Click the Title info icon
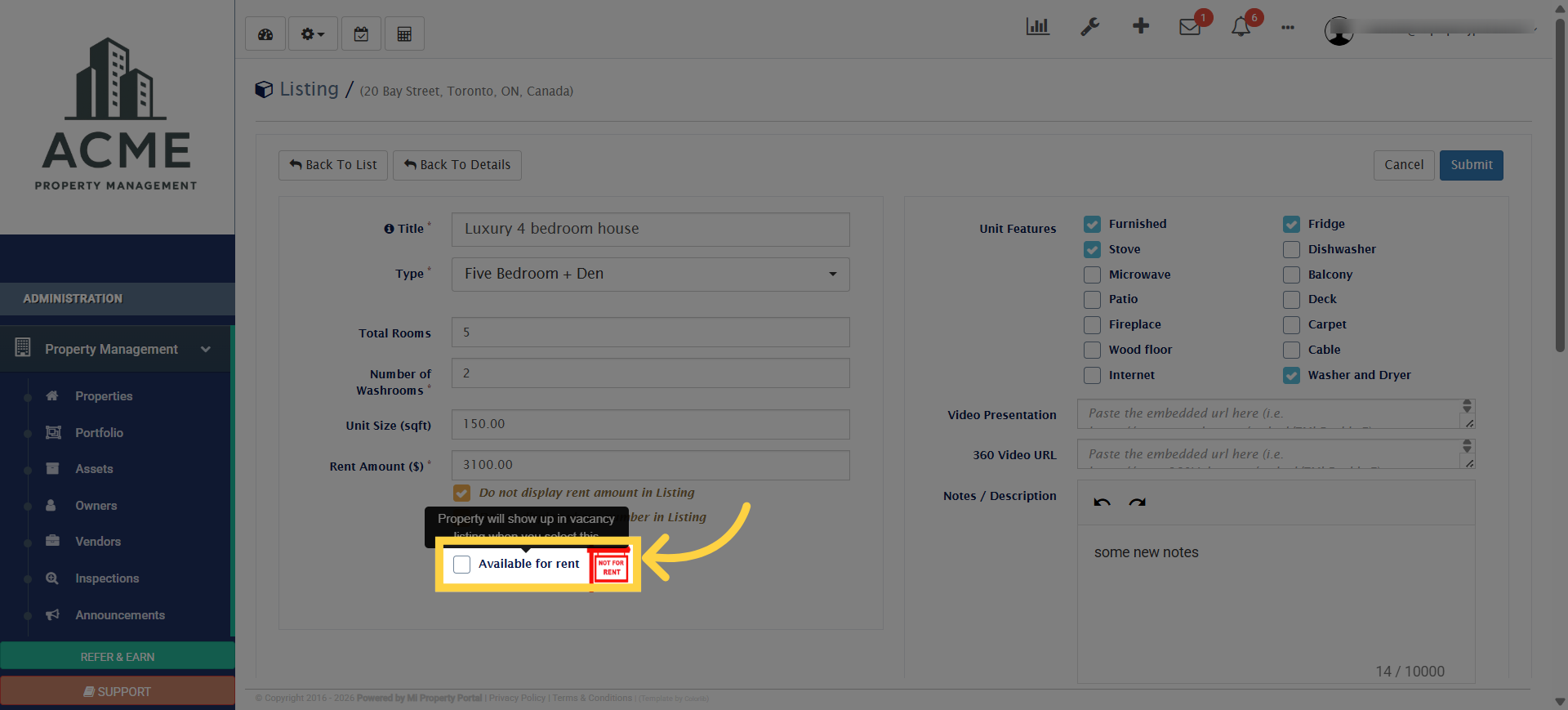Screen dimensions: 1568x710 coord(389,229)
